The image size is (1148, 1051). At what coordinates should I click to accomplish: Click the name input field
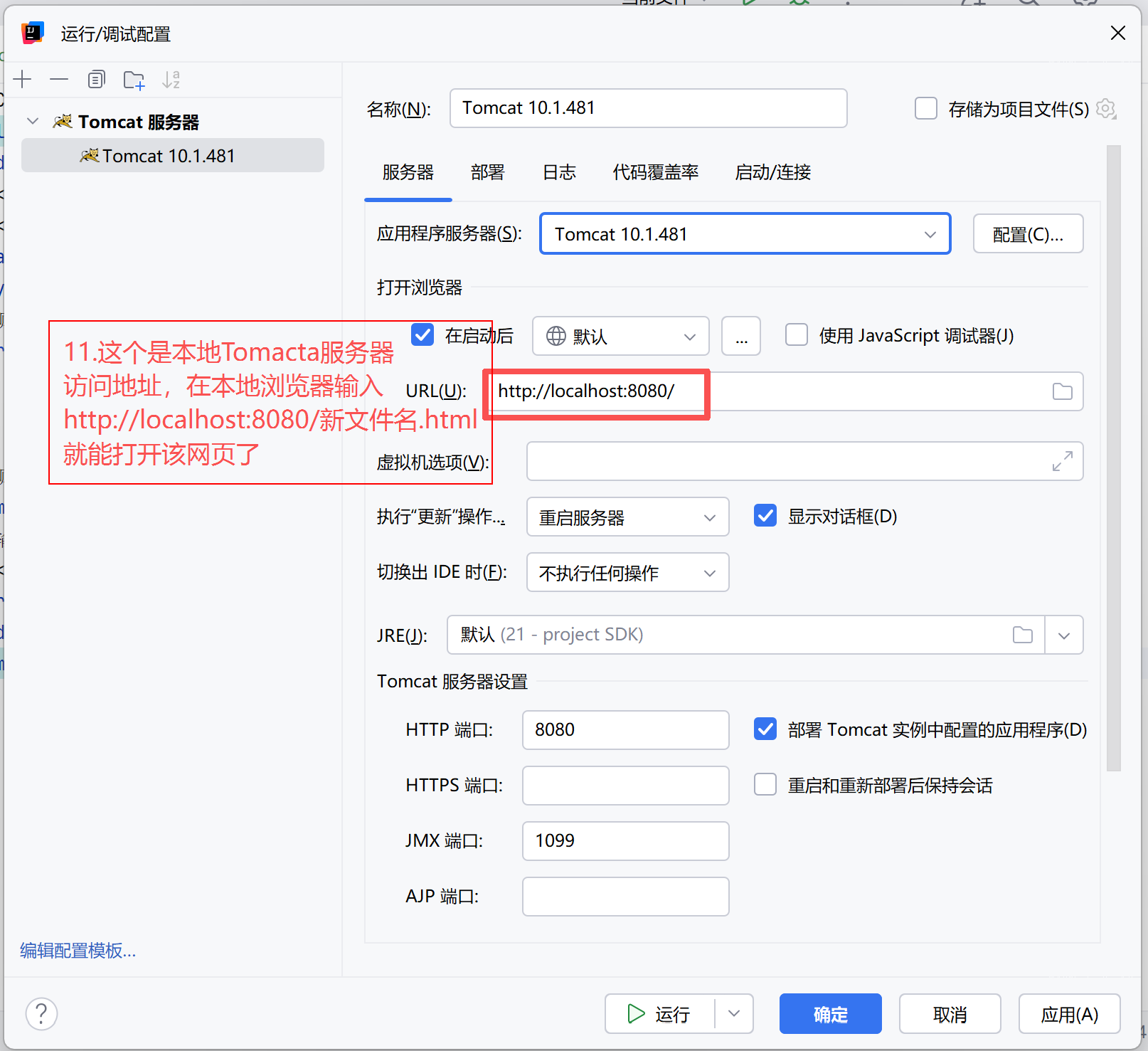[649, 108]
